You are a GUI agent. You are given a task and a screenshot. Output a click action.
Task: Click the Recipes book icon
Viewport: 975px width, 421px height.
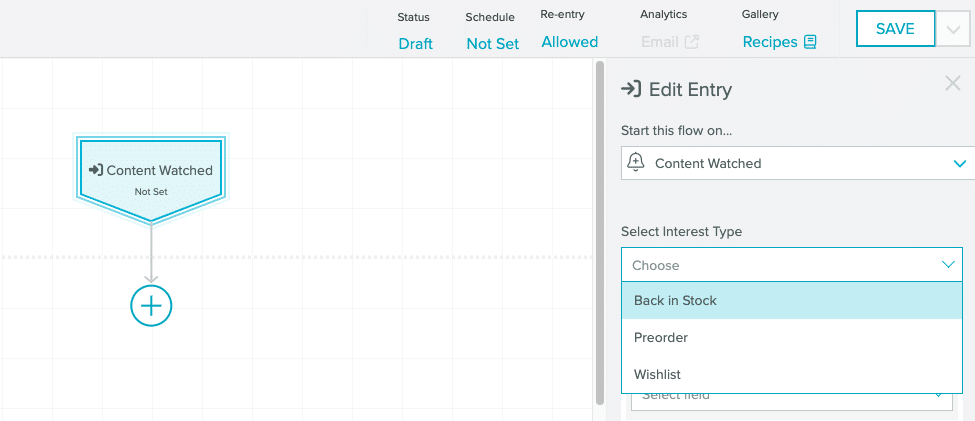click(810, 42)
